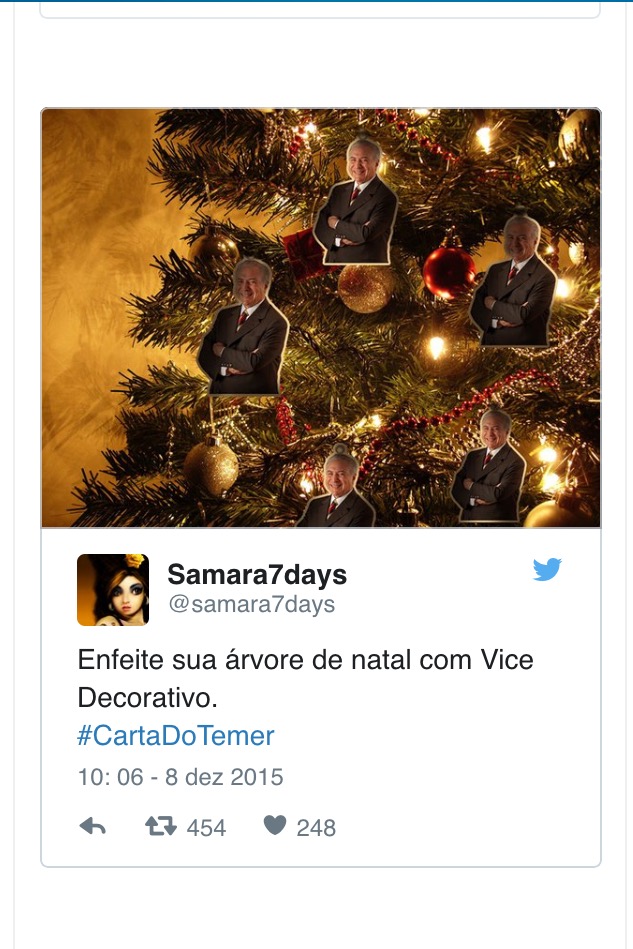
Task: Open the Samara7days profile avatar
Action: tap(113, 589)
